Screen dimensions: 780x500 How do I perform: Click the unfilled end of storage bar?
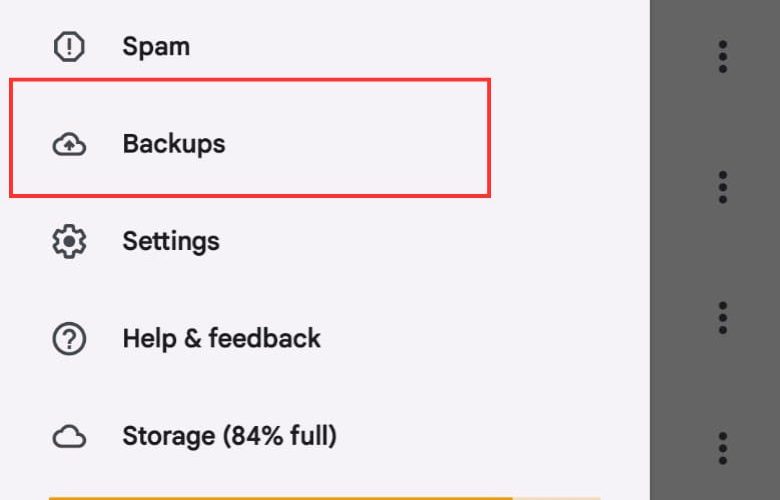(x=556, y=498)
